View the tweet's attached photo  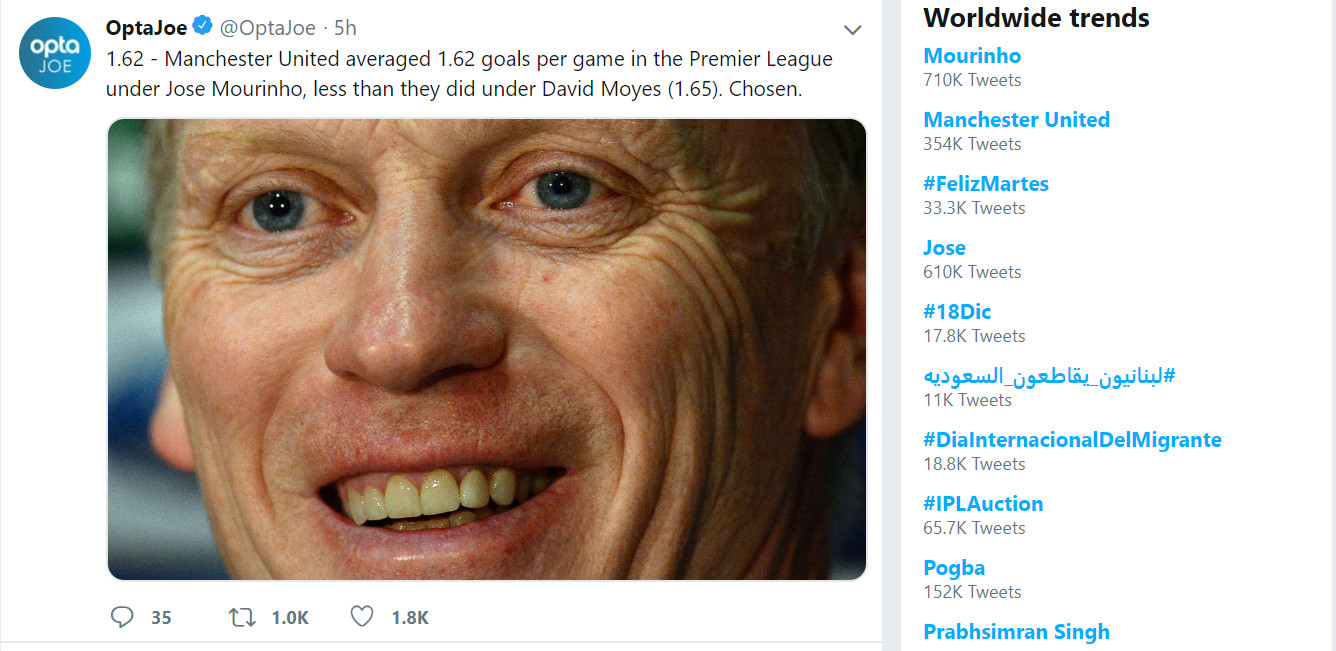[x=486, y=349]
